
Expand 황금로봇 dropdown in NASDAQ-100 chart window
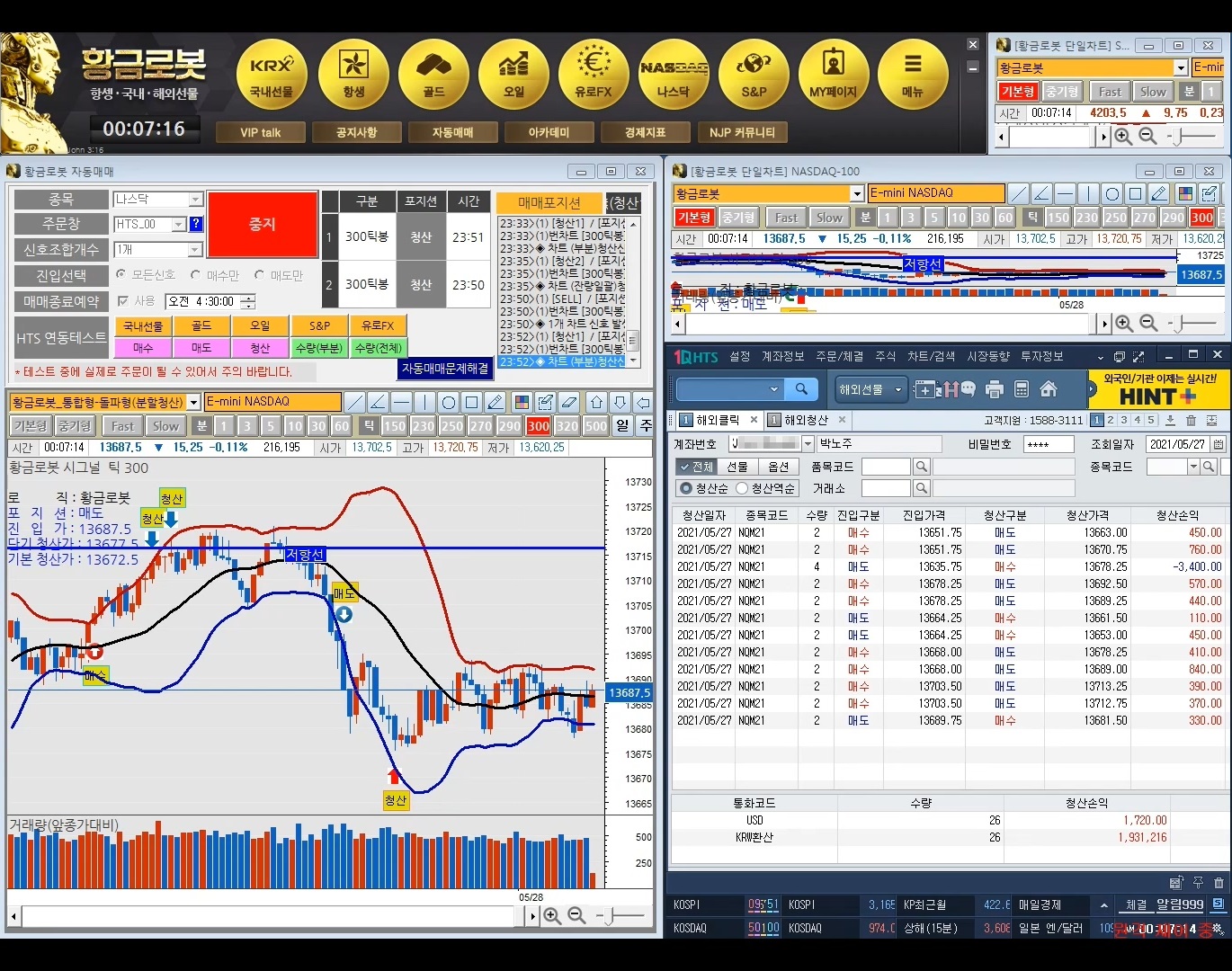tap(857, 193)
